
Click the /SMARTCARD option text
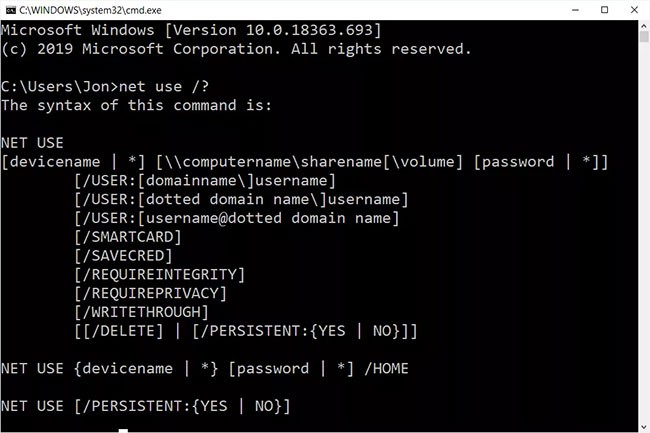coord(128,236)
